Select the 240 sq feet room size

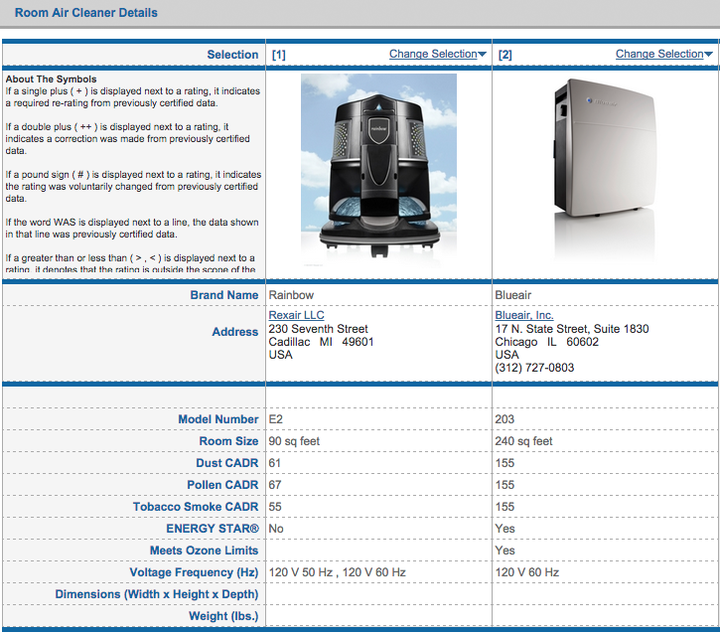[523, 441]
